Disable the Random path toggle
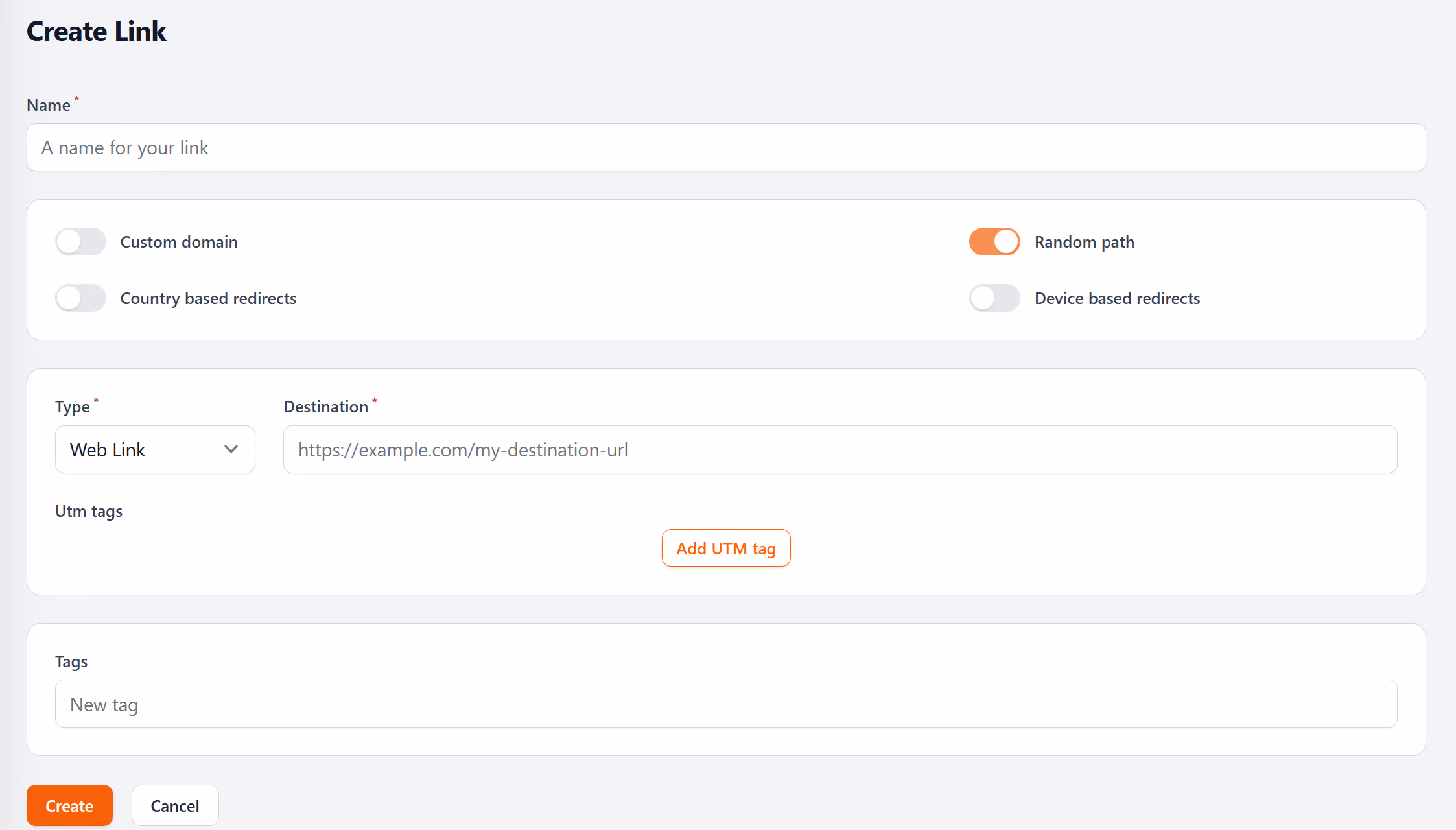This screenshot has height=830, width=1456. point(994,241)
